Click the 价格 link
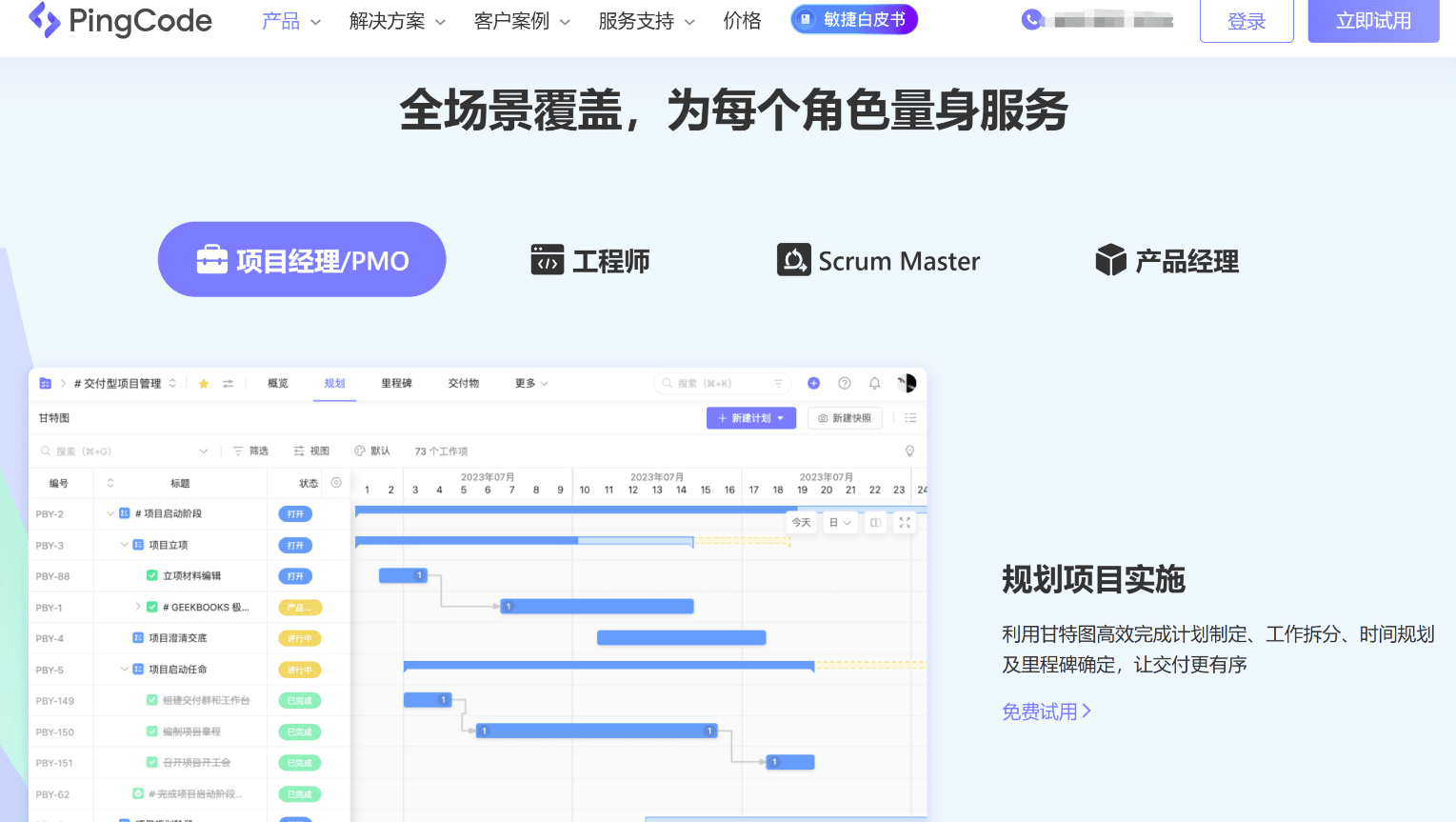 tap(742, 21)
